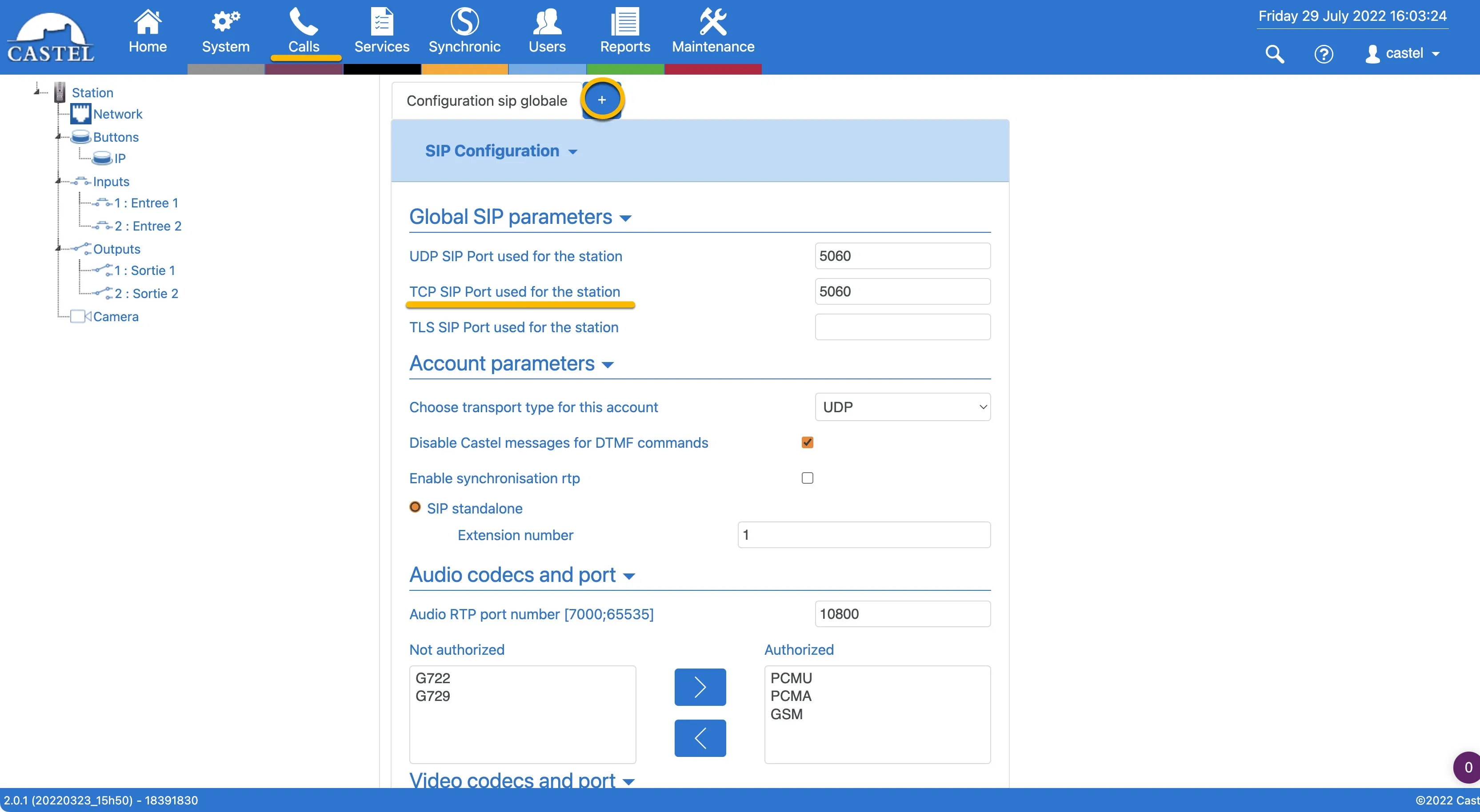Click the Extension number field
This screenshot has height=812, width=1480.
pyautogui.click(x=864, y=535)
